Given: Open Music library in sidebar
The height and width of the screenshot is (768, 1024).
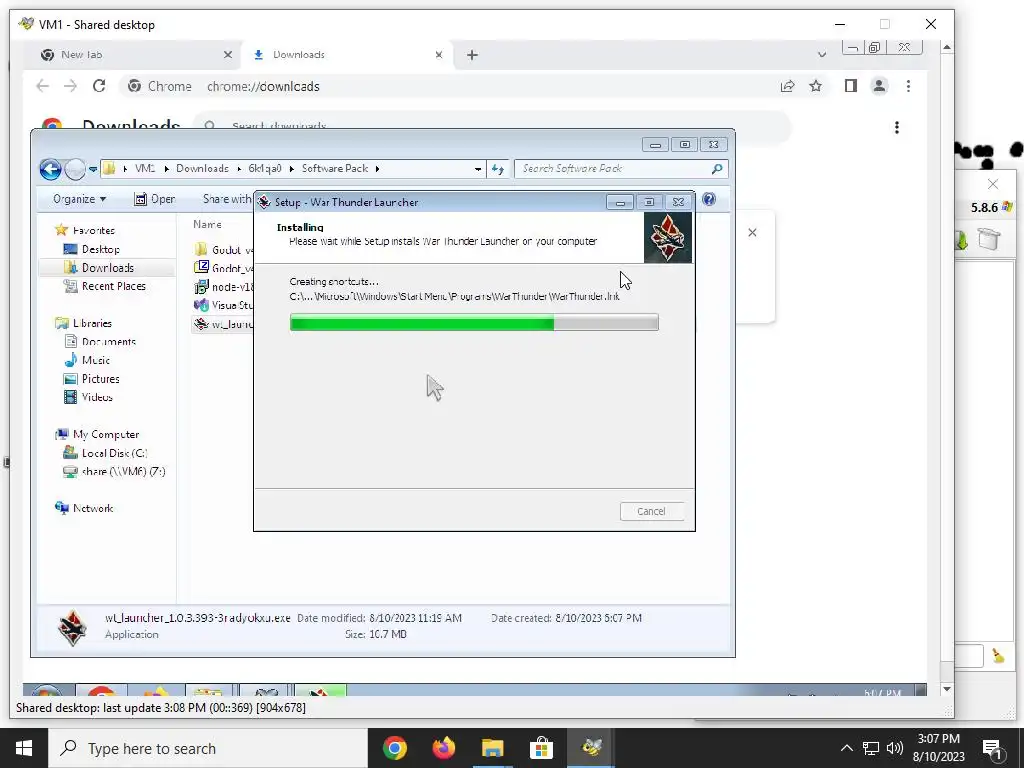Looking at the screenshot, I should point(95,360).
